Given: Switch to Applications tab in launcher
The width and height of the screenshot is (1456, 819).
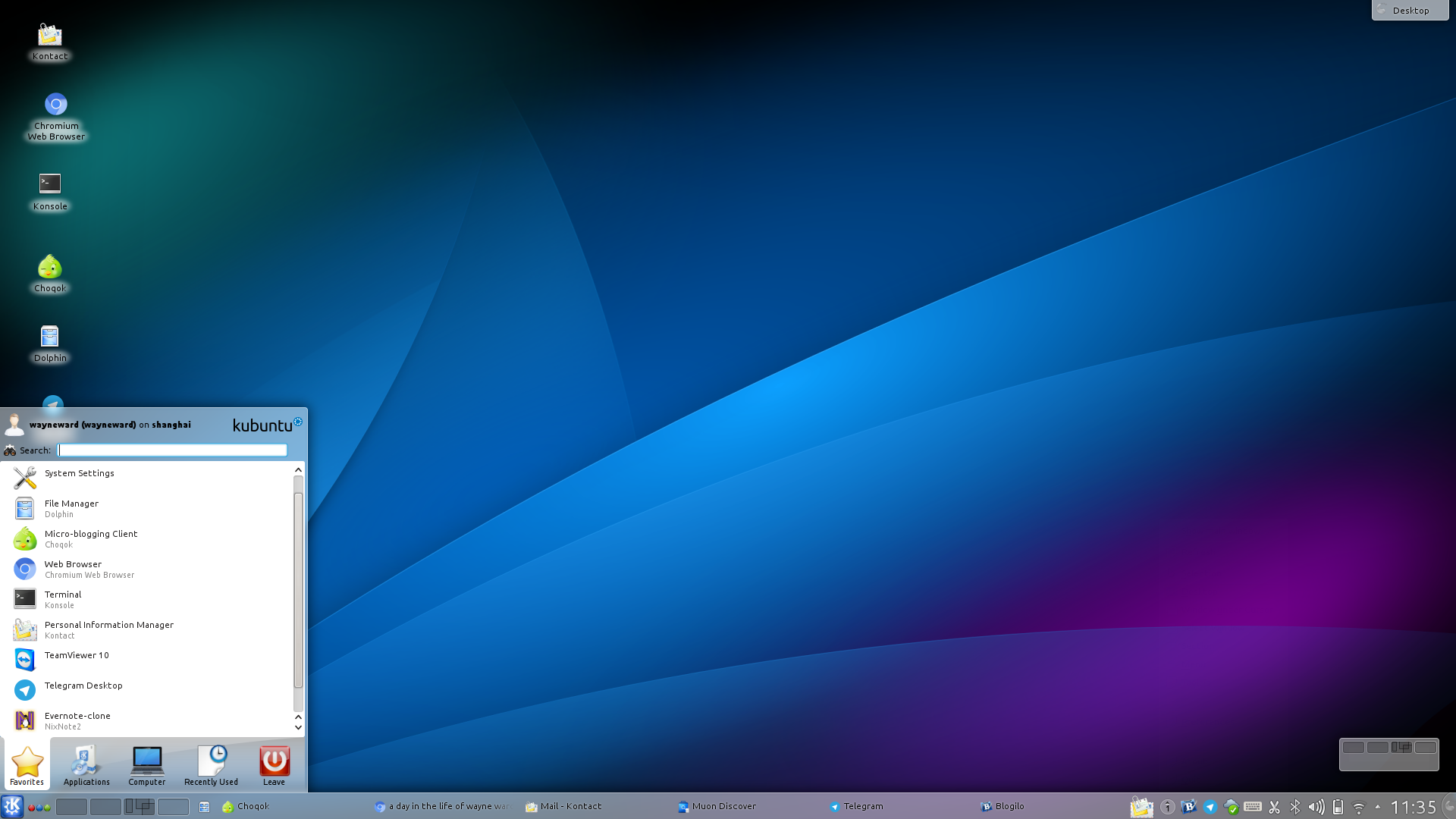Looking at the screenshot, I should click(x=86, y=765).
